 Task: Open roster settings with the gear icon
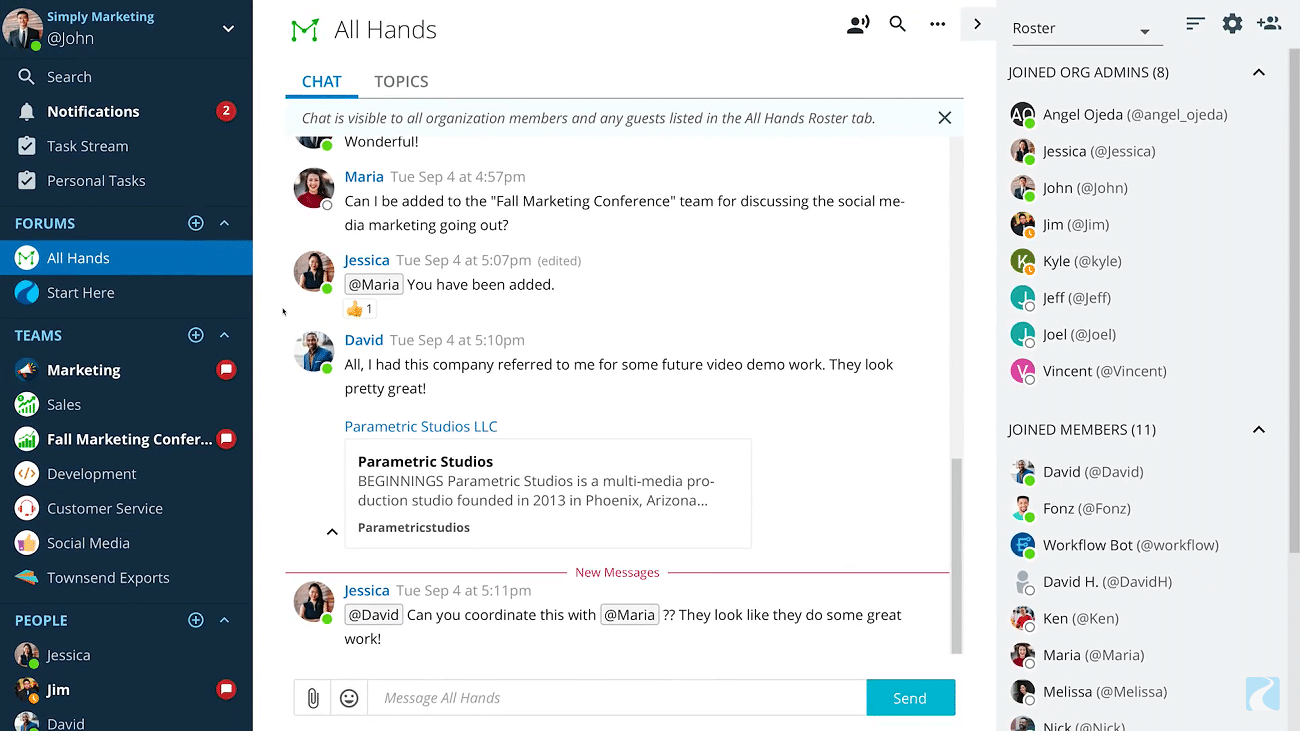(x=1232, y=23)
